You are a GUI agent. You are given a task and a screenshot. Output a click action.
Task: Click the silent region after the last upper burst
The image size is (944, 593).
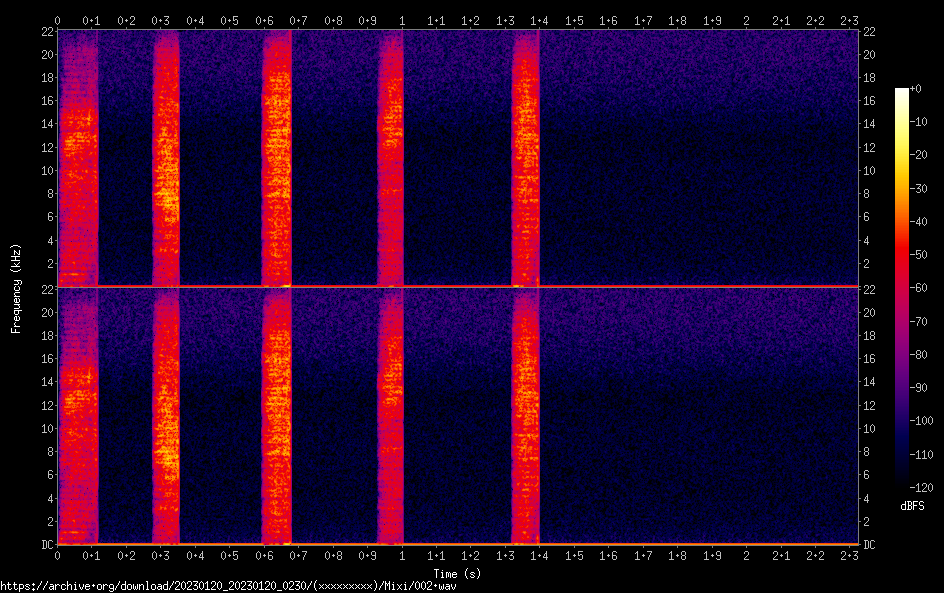click(x=700, y=160)
